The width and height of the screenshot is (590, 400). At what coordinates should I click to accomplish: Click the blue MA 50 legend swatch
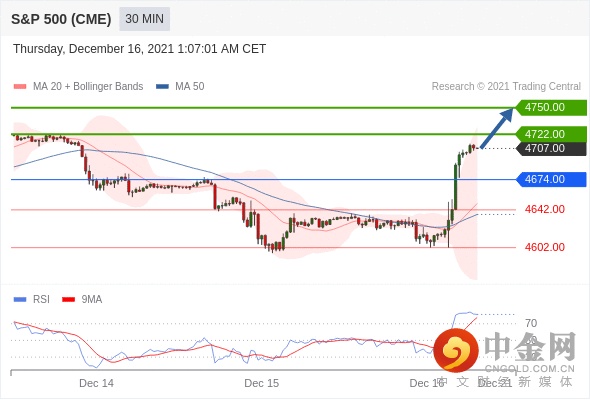pyautogui.click(x=162, y=87)
